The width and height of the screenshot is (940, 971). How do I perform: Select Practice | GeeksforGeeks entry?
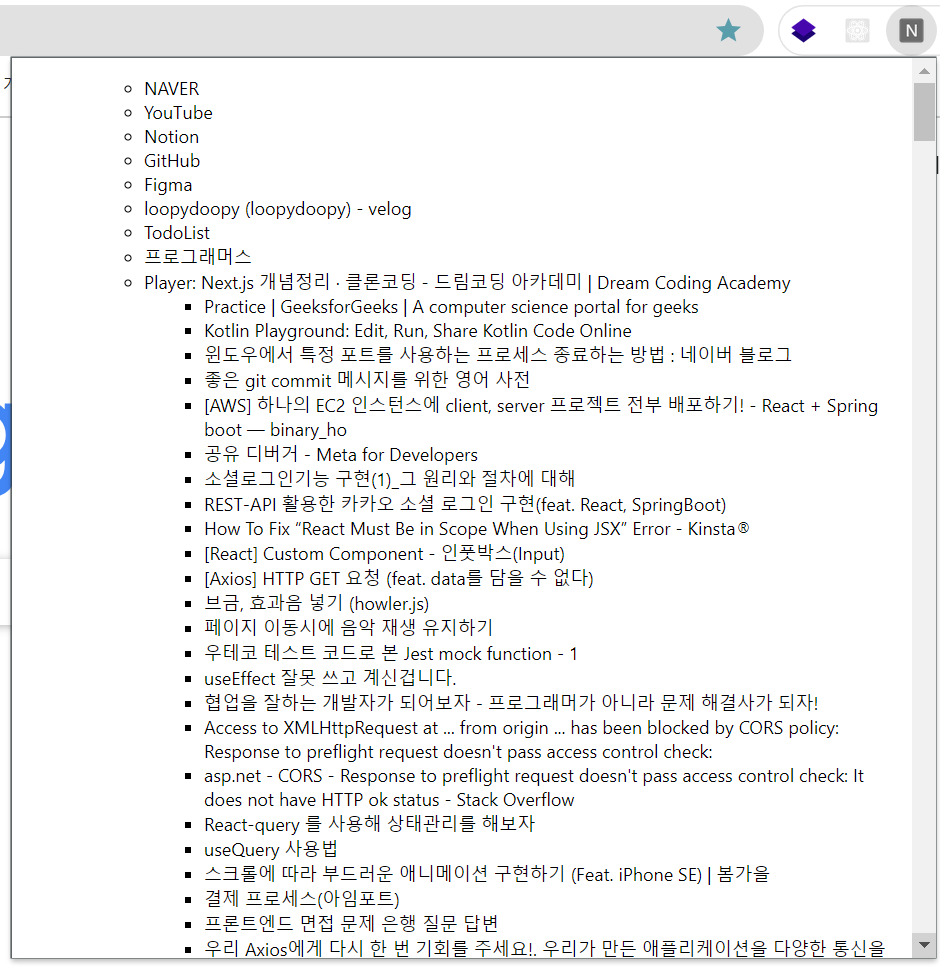tap(451, 307)
